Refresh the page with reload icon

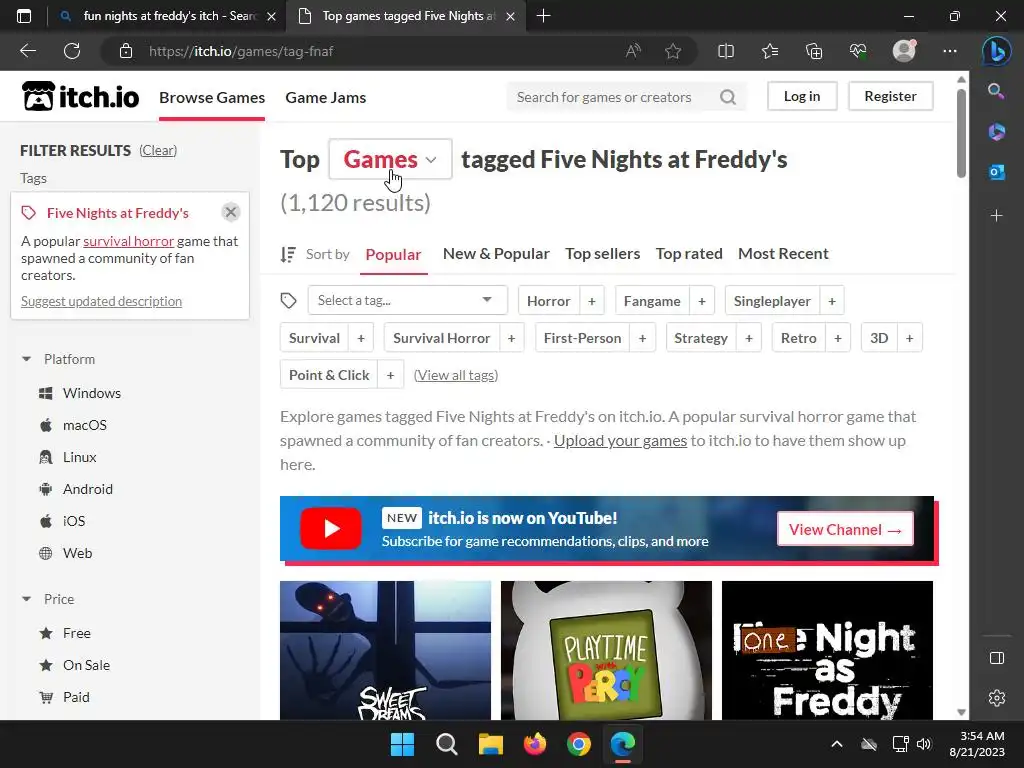pyautogui.click(x=72, y=51)
